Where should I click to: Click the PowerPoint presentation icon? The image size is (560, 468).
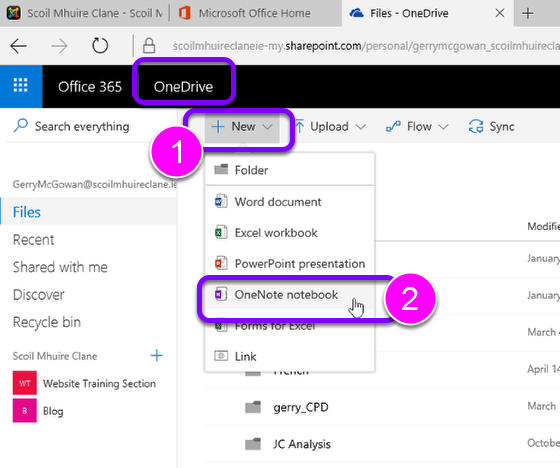point(221,263)
